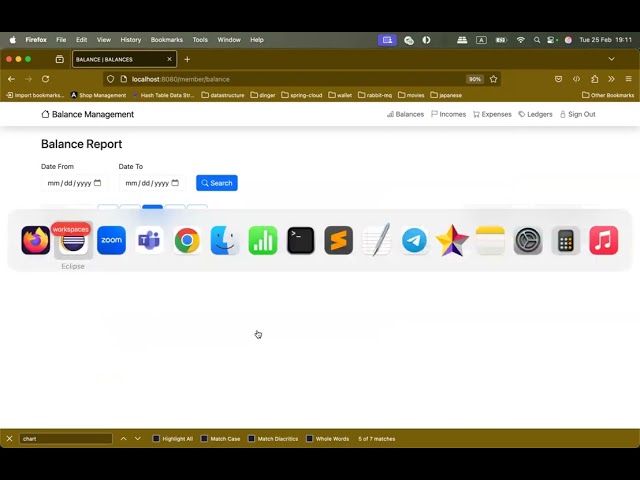
Task: Switch to Calculator app icon
Action: tap(566, 240)
